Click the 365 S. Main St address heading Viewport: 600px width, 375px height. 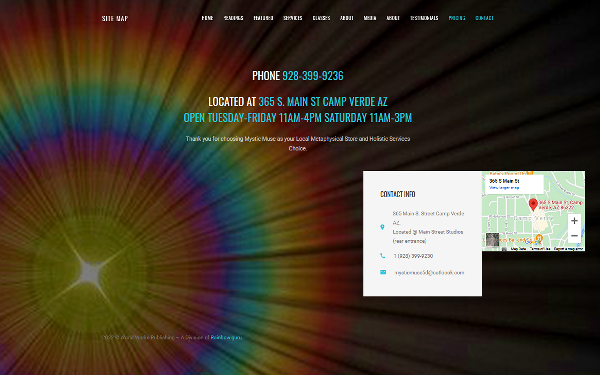pyautogui.click(x=323, y=101)
